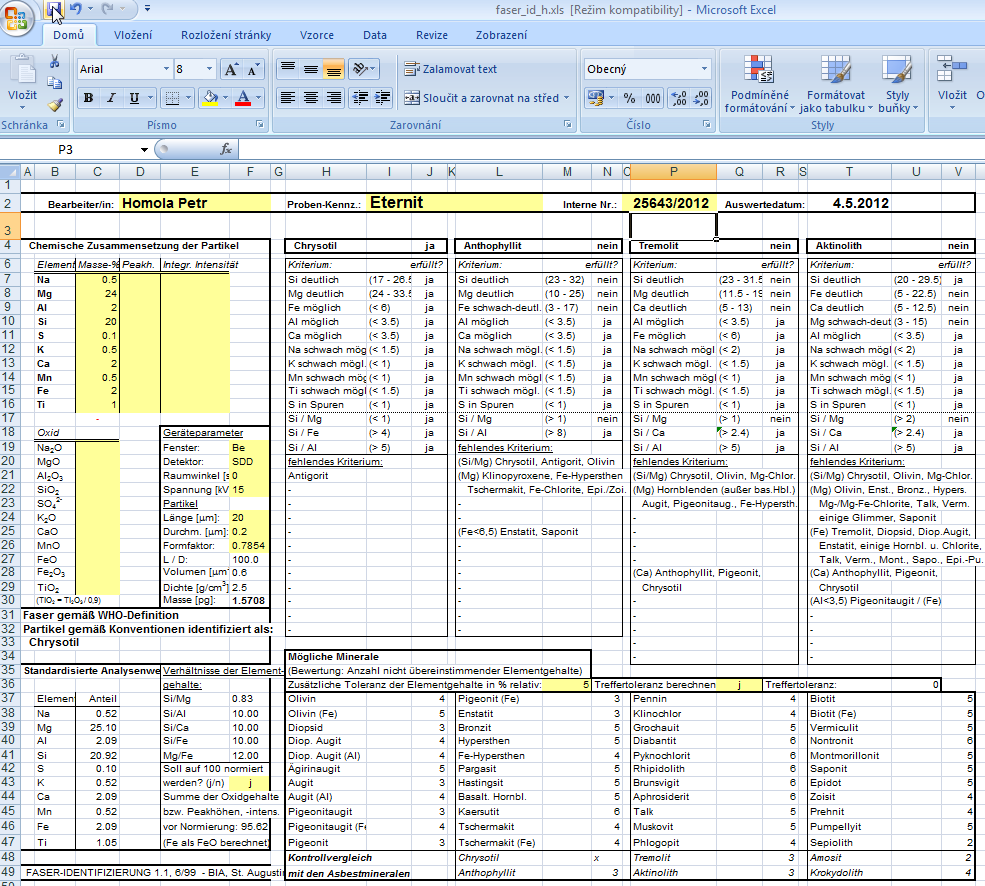Switch to the Domů tab

pyautogui.click(x=68, y=35)
